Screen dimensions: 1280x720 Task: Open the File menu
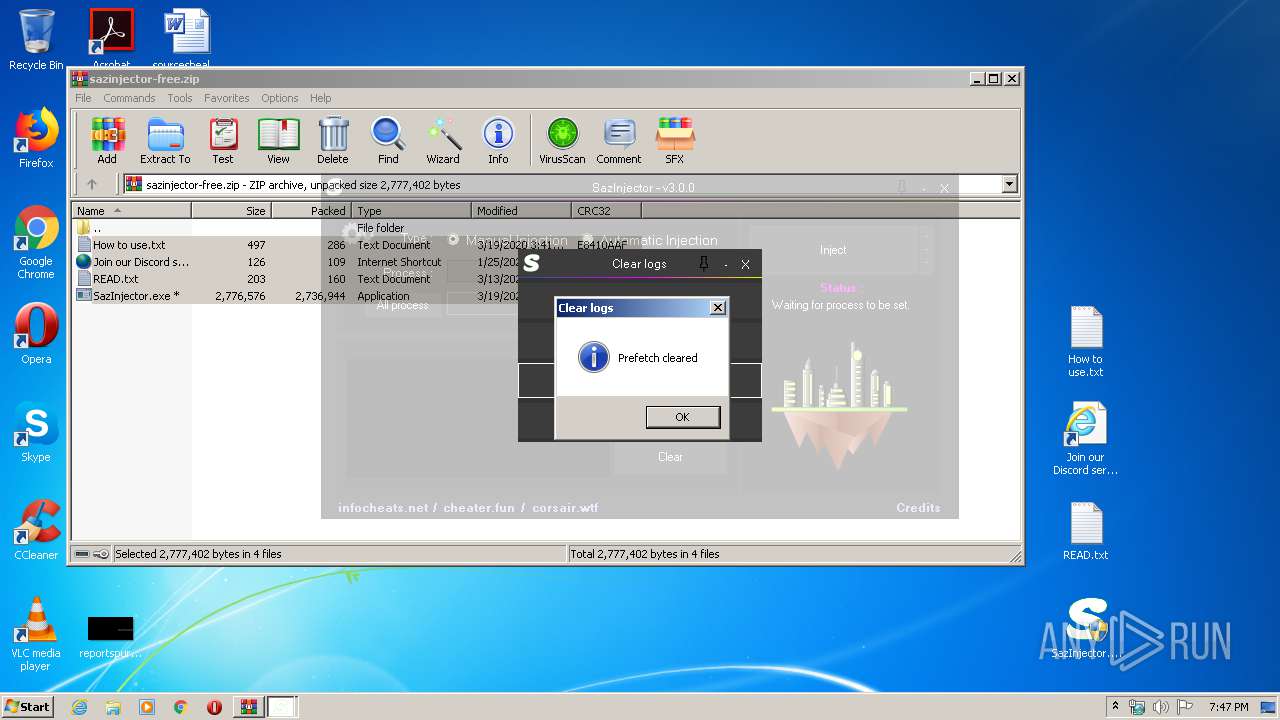pyautogui.click(x=83, y=98)
